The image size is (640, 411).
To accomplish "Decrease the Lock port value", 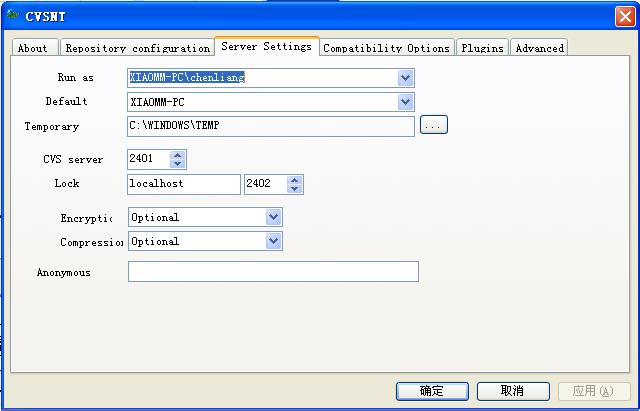I will (294, 189).
